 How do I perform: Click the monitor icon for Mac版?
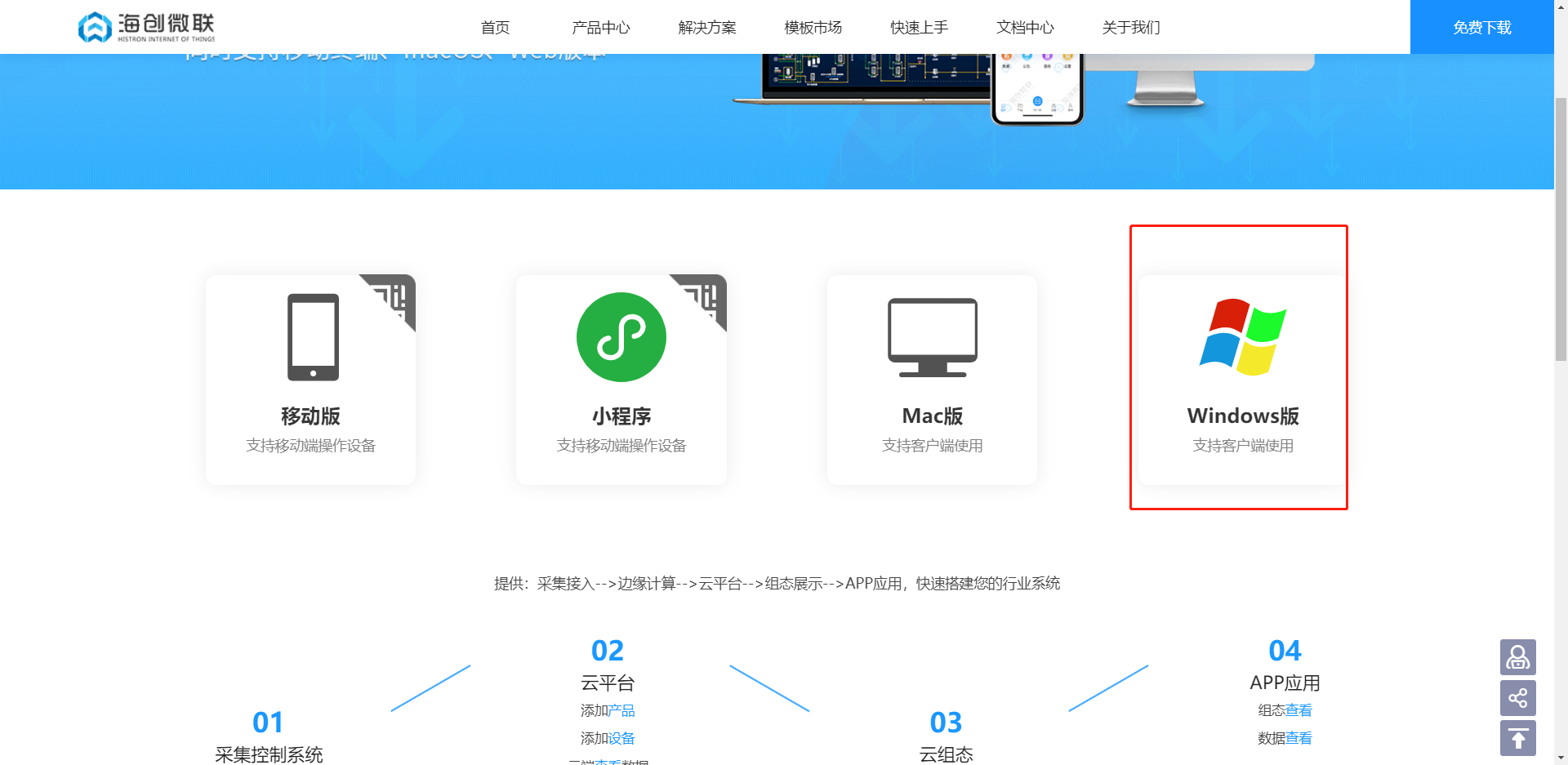click(933, 337)
